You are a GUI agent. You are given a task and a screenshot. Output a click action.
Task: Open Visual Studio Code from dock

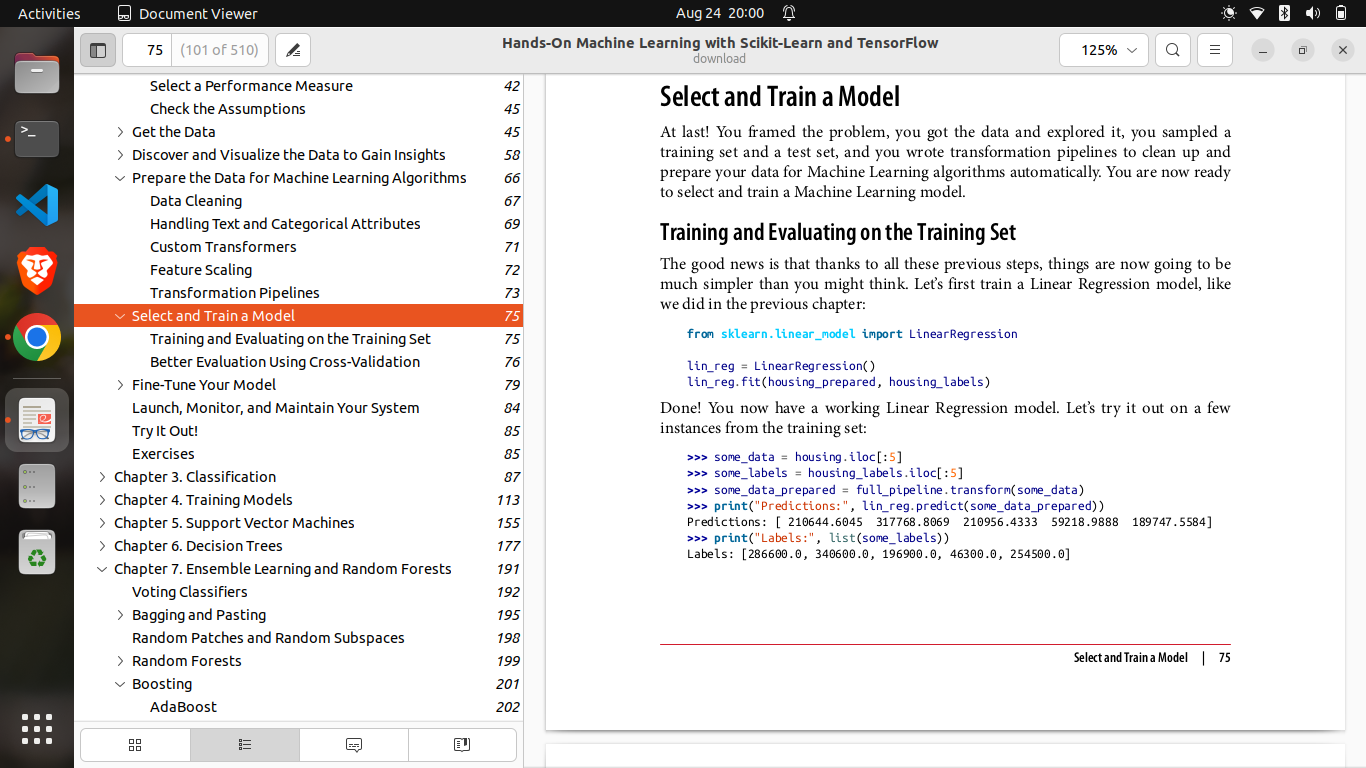coord(37,205)
